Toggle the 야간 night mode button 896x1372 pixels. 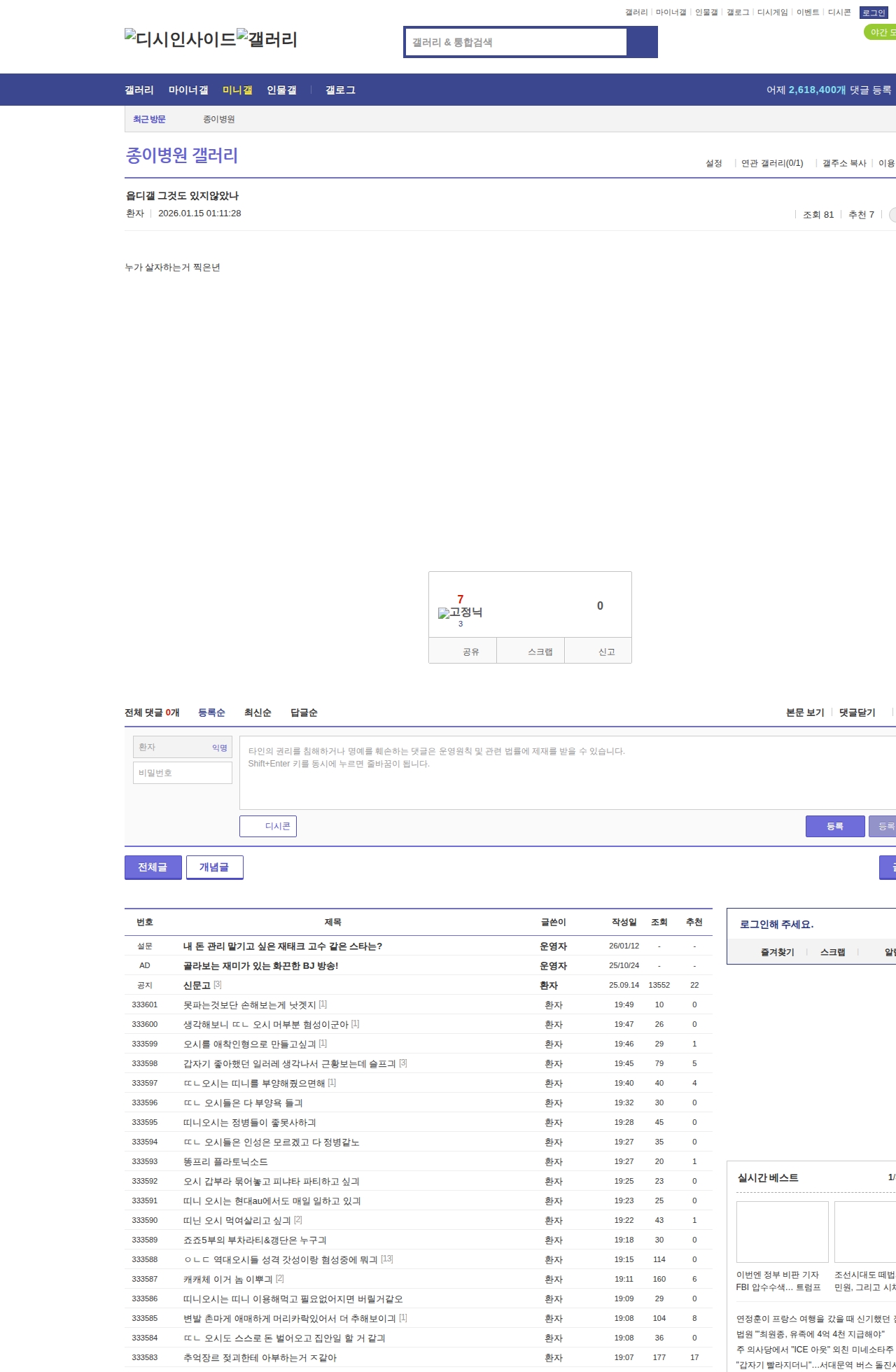pos(880,32)
